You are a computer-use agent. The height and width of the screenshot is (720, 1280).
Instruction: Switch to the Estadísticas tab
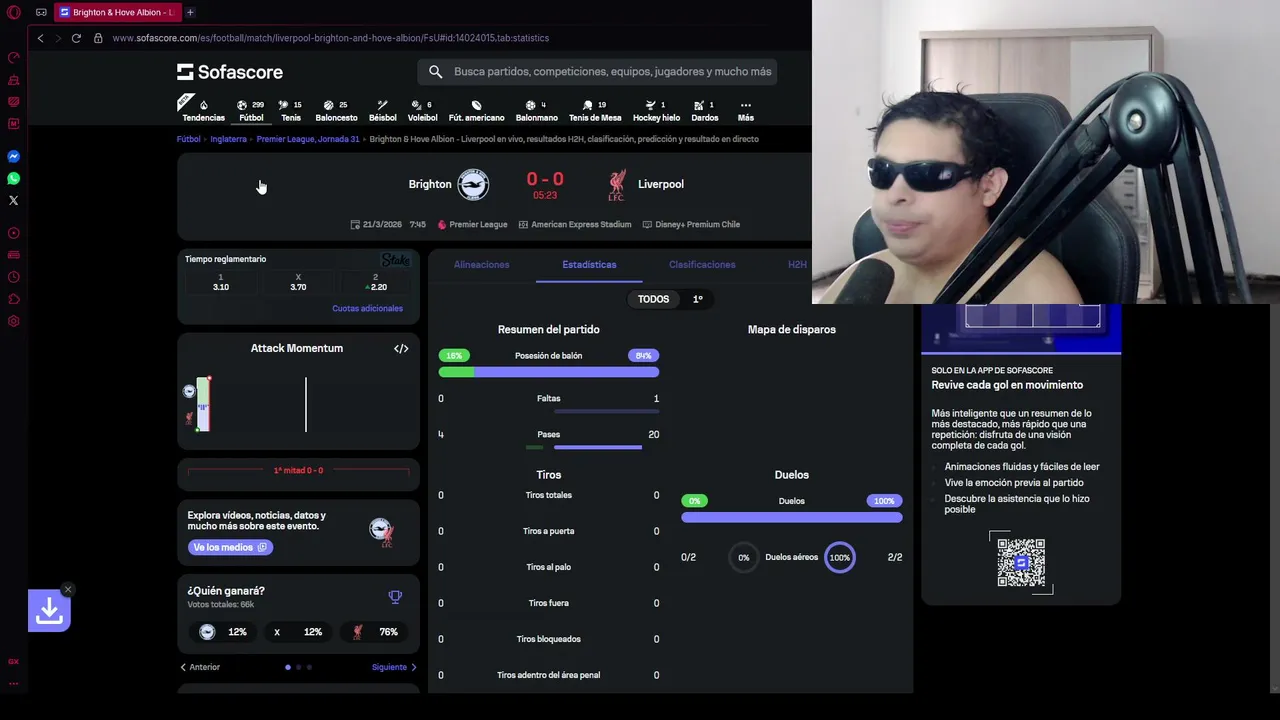click(x=589, y=265)
